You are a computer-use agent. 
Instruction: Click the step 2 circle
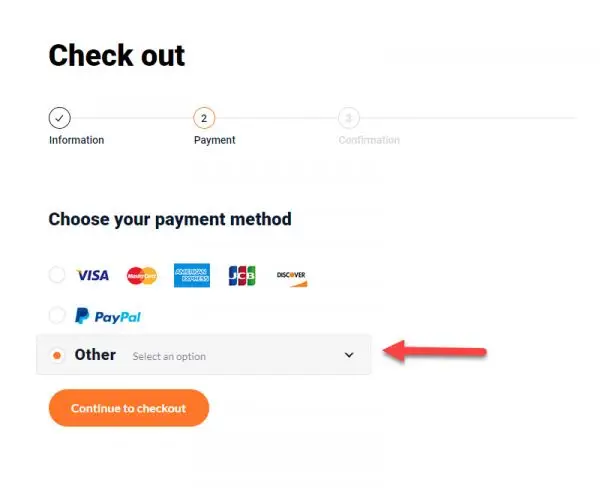[x=204, y=118]
